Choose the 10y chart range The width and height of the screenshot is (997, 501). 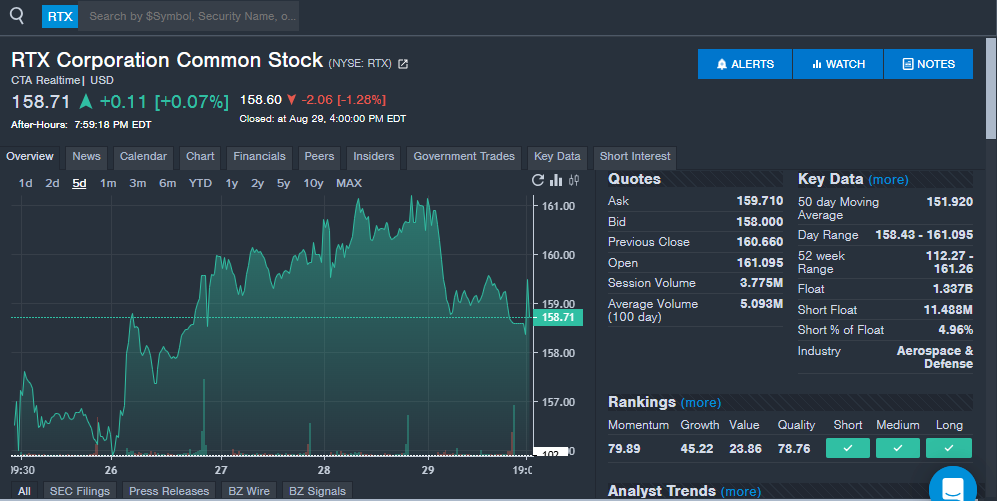point(313,184)
